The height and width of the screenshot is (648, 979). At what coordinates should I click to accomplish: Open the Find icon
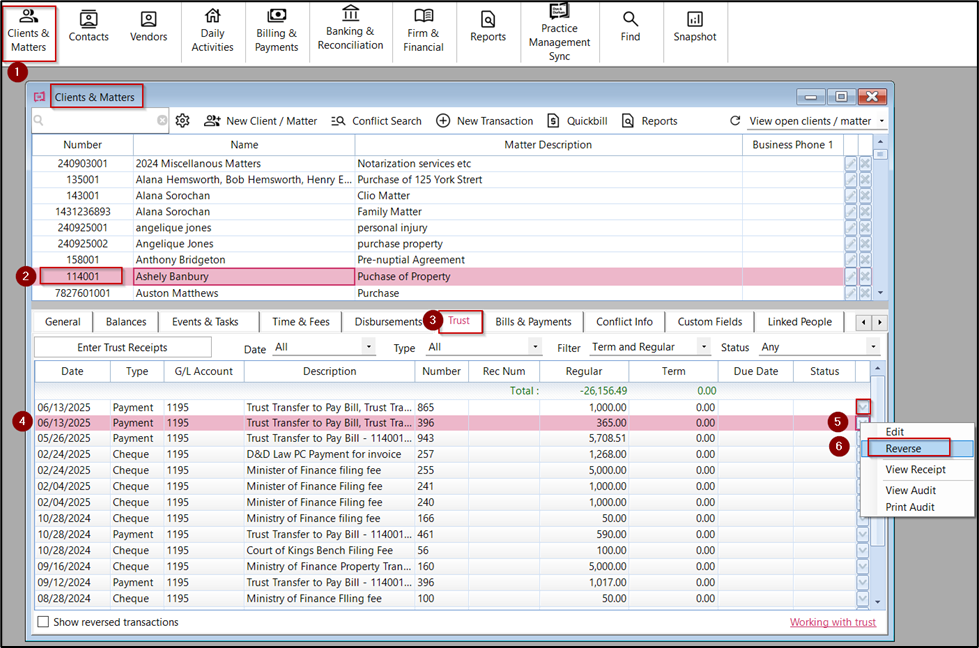[630, 30]
